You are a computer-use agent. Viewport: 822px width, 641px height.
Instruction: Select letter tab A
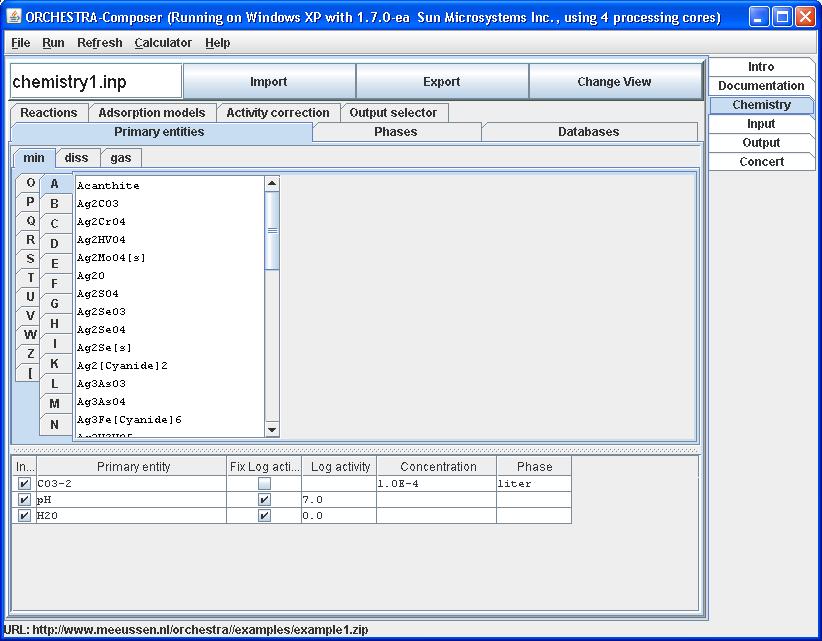click(55, 184)
